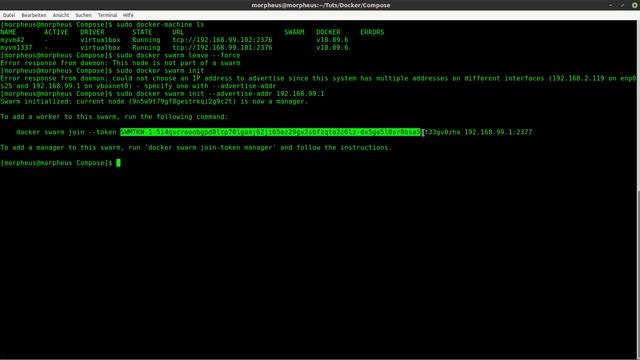Screen dimensions: 640x360
Task: Open the Hilfe menu
Action: coord(128,15)
